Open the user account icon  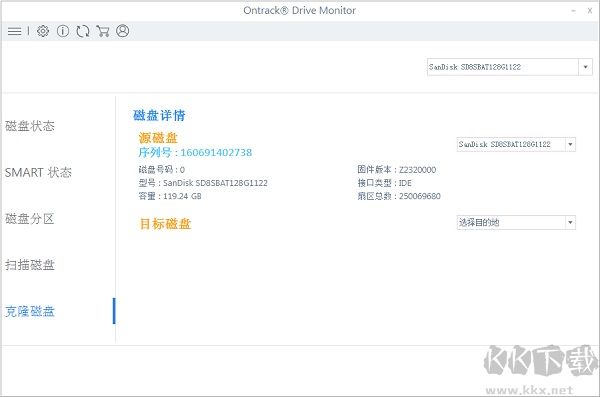[123, 31]
